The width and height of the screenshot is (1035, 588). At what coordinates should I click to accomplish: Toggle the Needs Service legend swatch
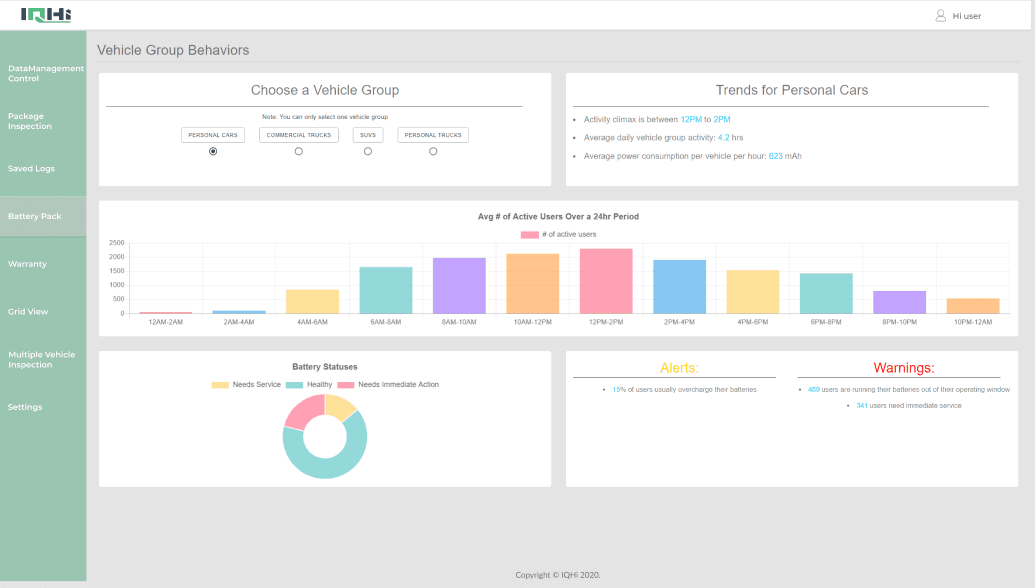(220, 385)
